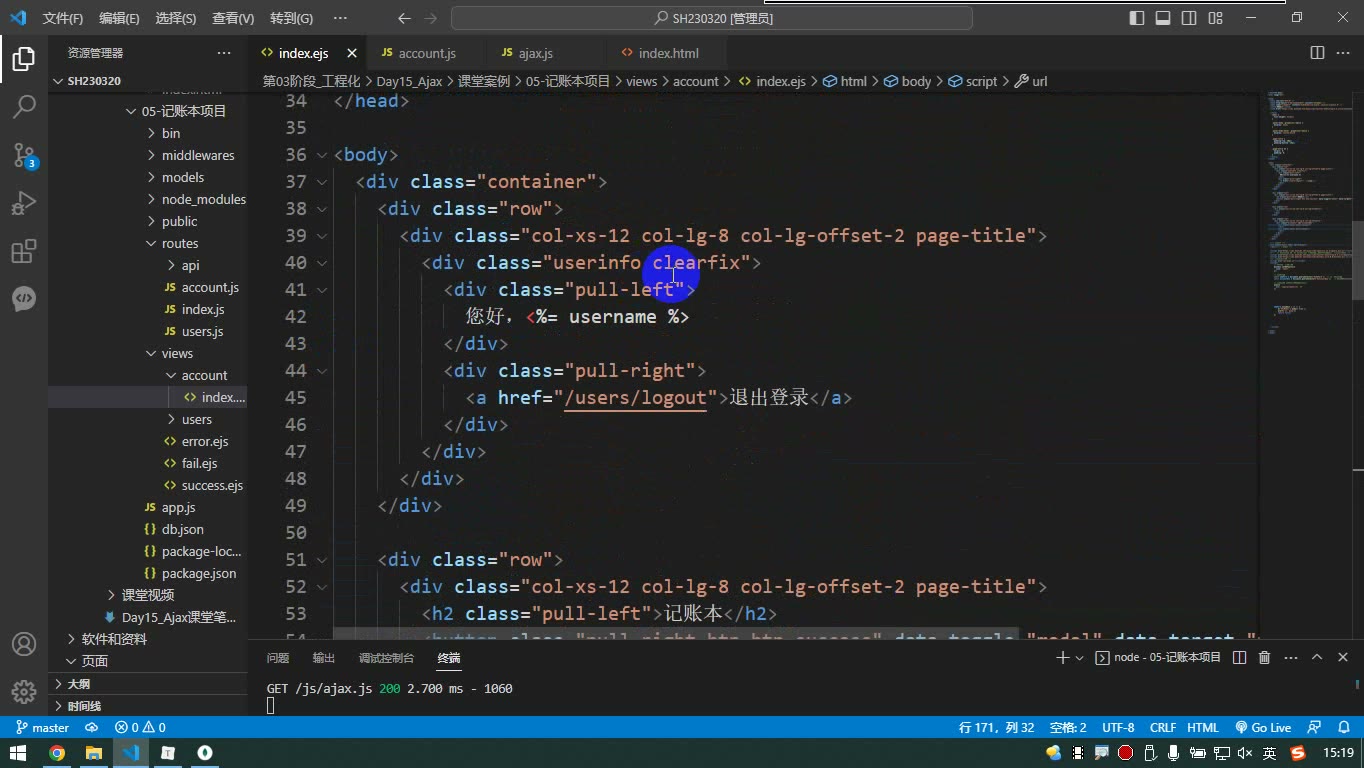Open the Run and Debug view
1364x768 pixels.
click(x=24, y=203)
